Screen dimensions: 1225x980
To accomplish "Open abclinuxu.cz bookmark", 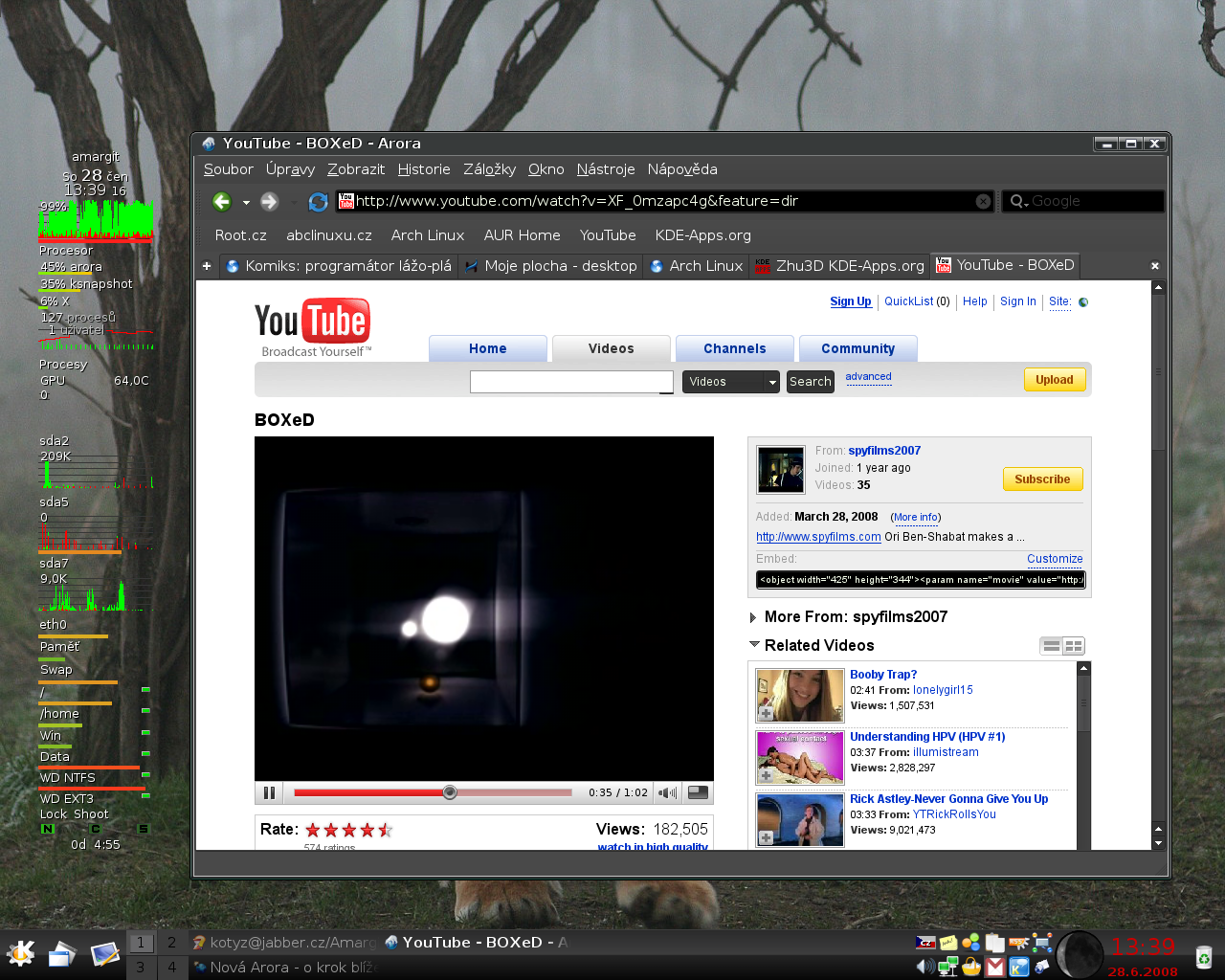I will [329, 235].
